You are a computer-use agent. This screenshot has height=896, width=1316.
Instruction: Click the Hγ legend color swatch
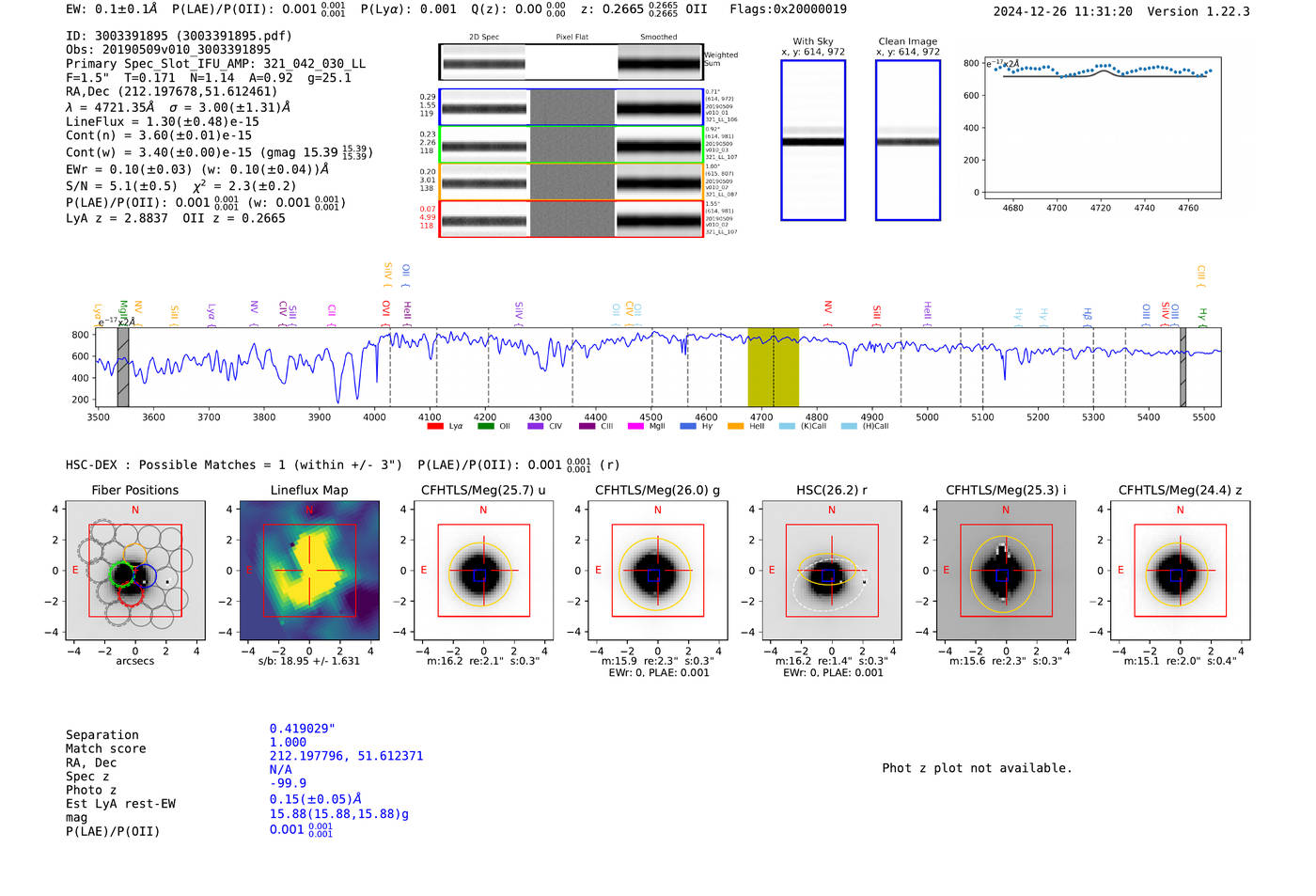tap(688, 426)
